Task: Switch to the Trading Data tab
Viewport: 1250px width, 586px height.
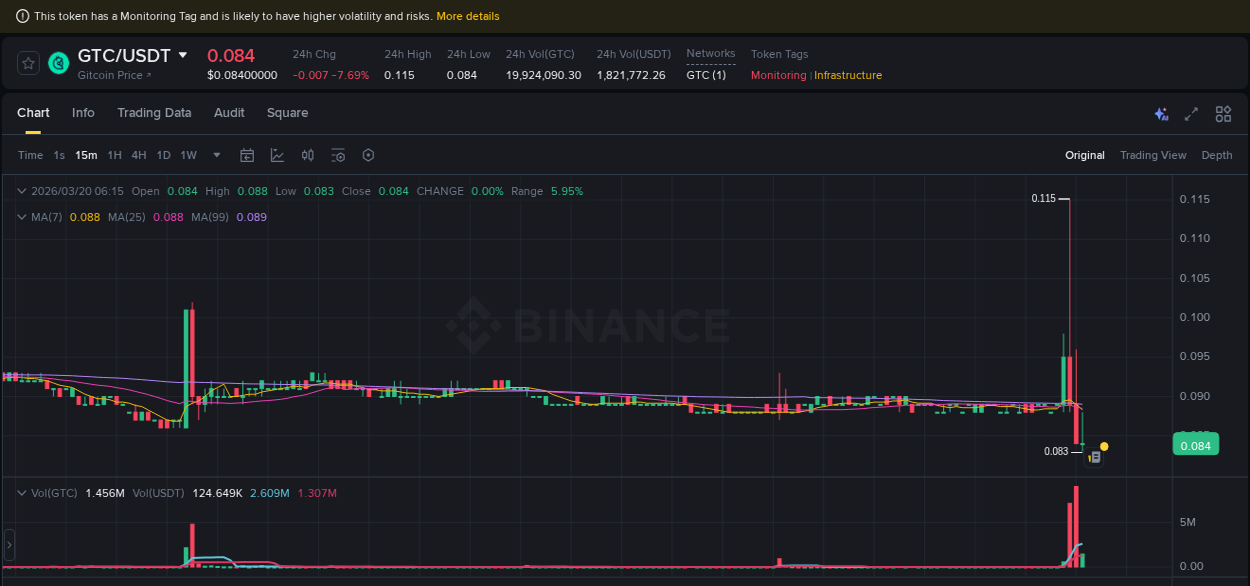Action: pyautogui.click(x=154, y=113)
